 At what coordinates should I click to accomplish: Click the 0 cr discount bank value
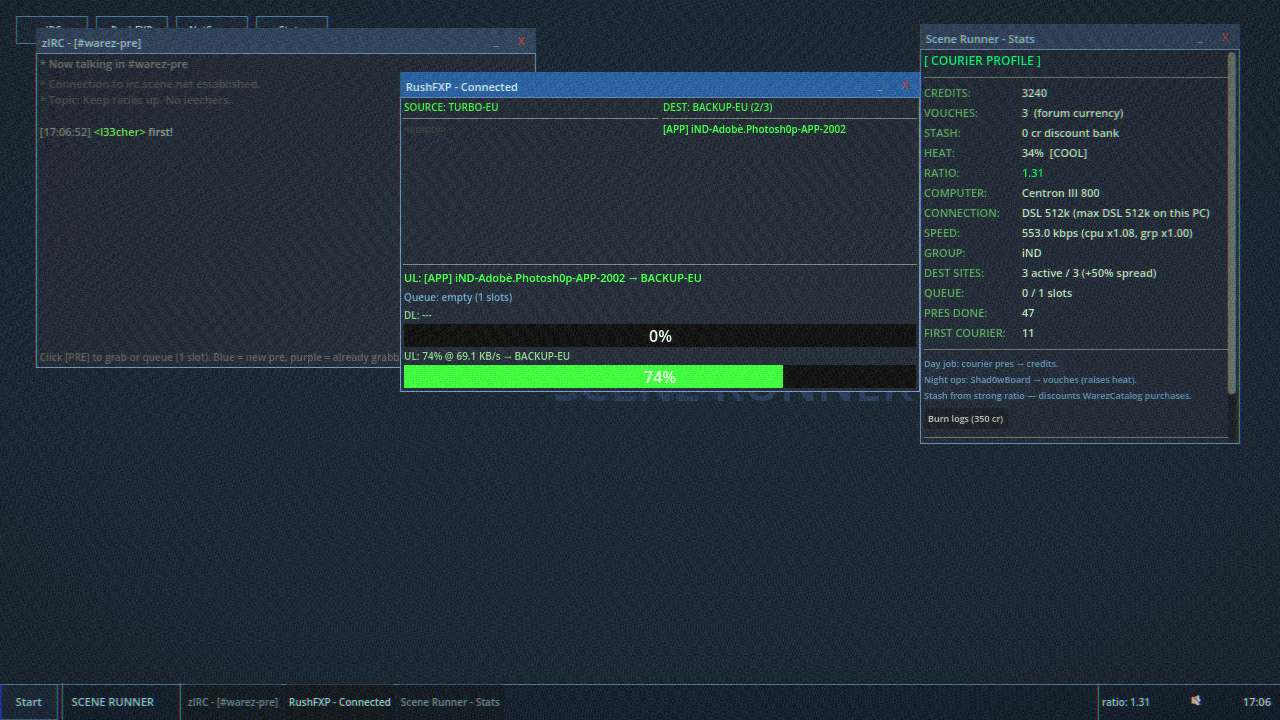pos(1070,133)
